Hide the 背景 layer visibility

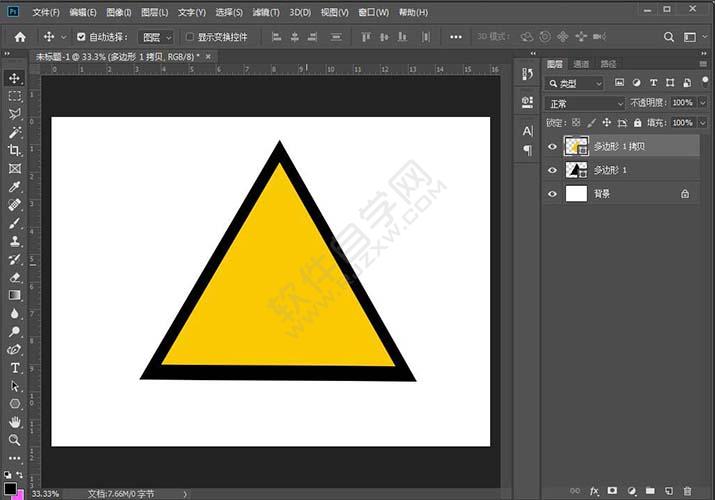pyautogui.click(x=552, y=194)
